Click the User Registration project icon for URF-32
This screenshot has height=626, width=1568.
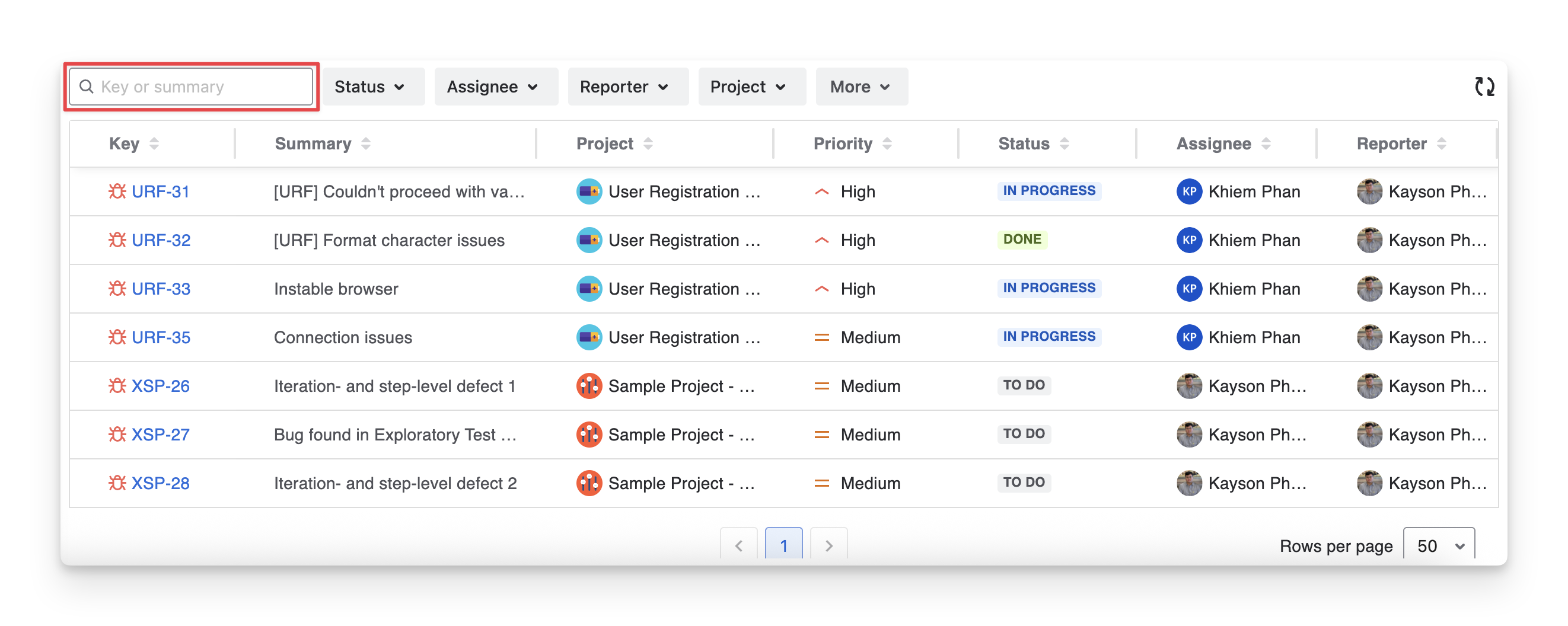pyautogui.click(x=589, y=240)
